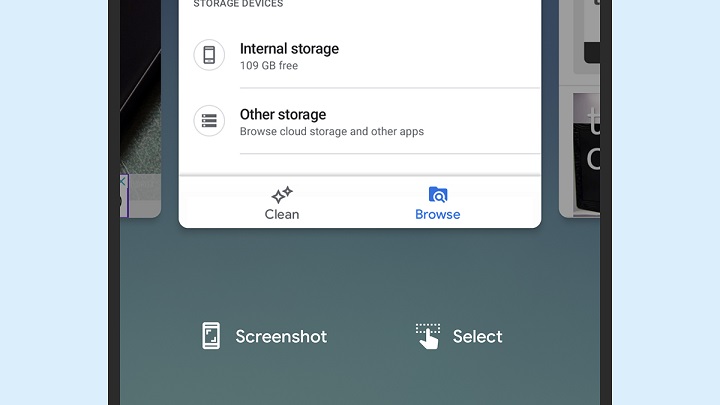
Task: Click the 109 GB free subtitle
Action: [x=269, y=66]
